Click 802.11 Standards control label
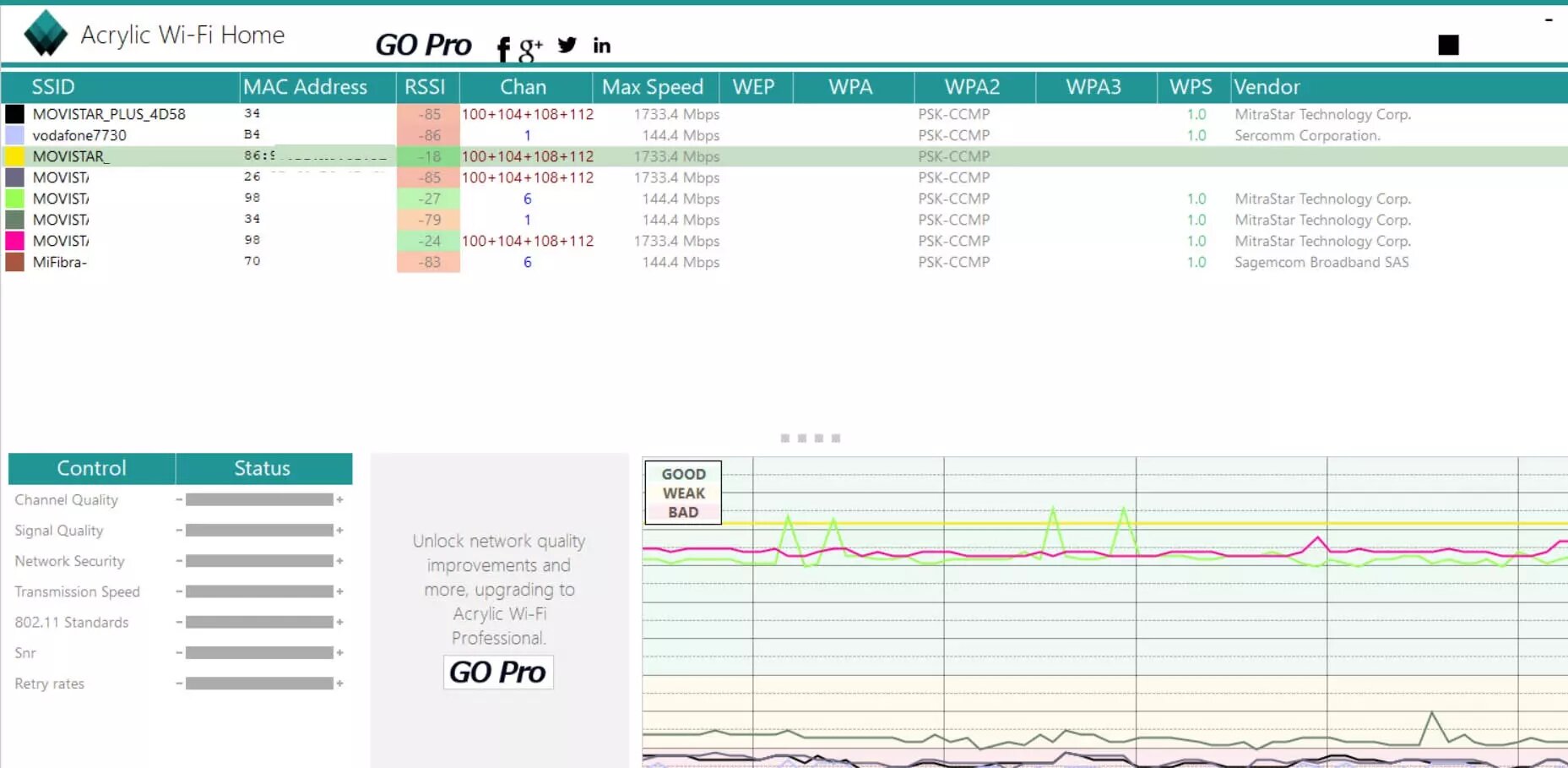The image size is (1568, 768). (x=71, y=622)
